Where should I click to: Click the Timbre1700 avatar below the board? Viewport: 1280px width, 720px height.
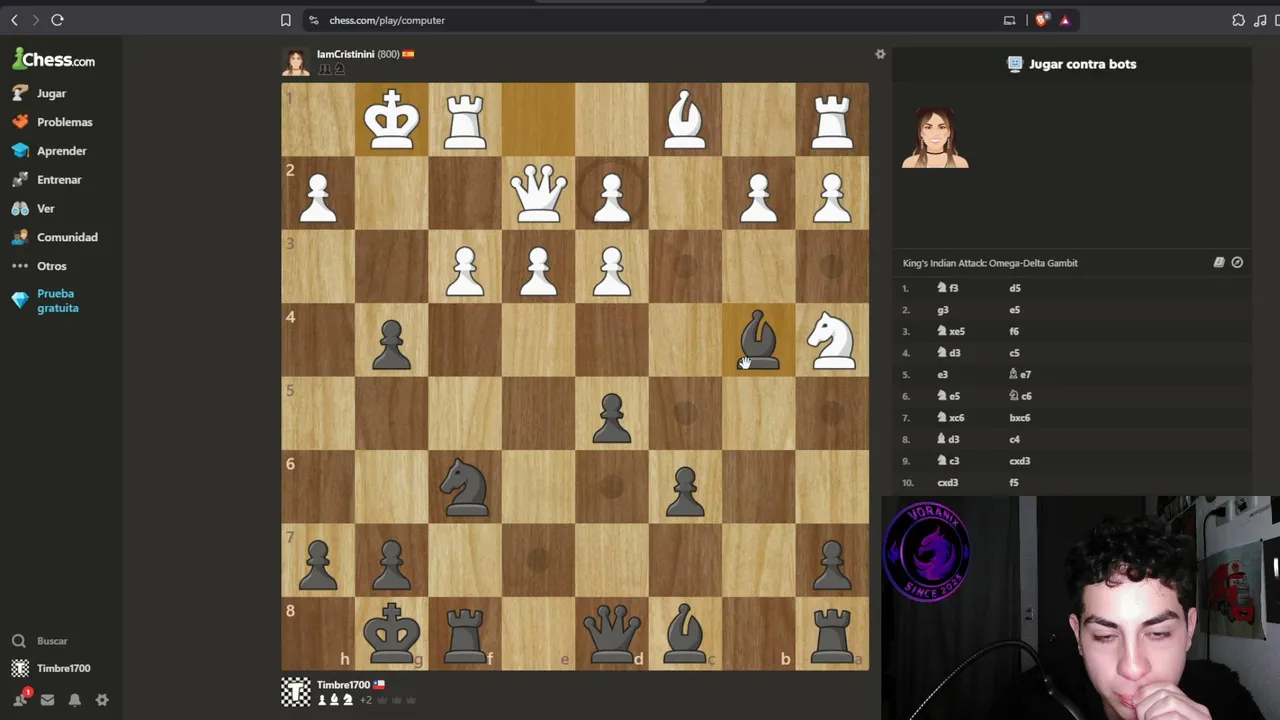[296, 692]
